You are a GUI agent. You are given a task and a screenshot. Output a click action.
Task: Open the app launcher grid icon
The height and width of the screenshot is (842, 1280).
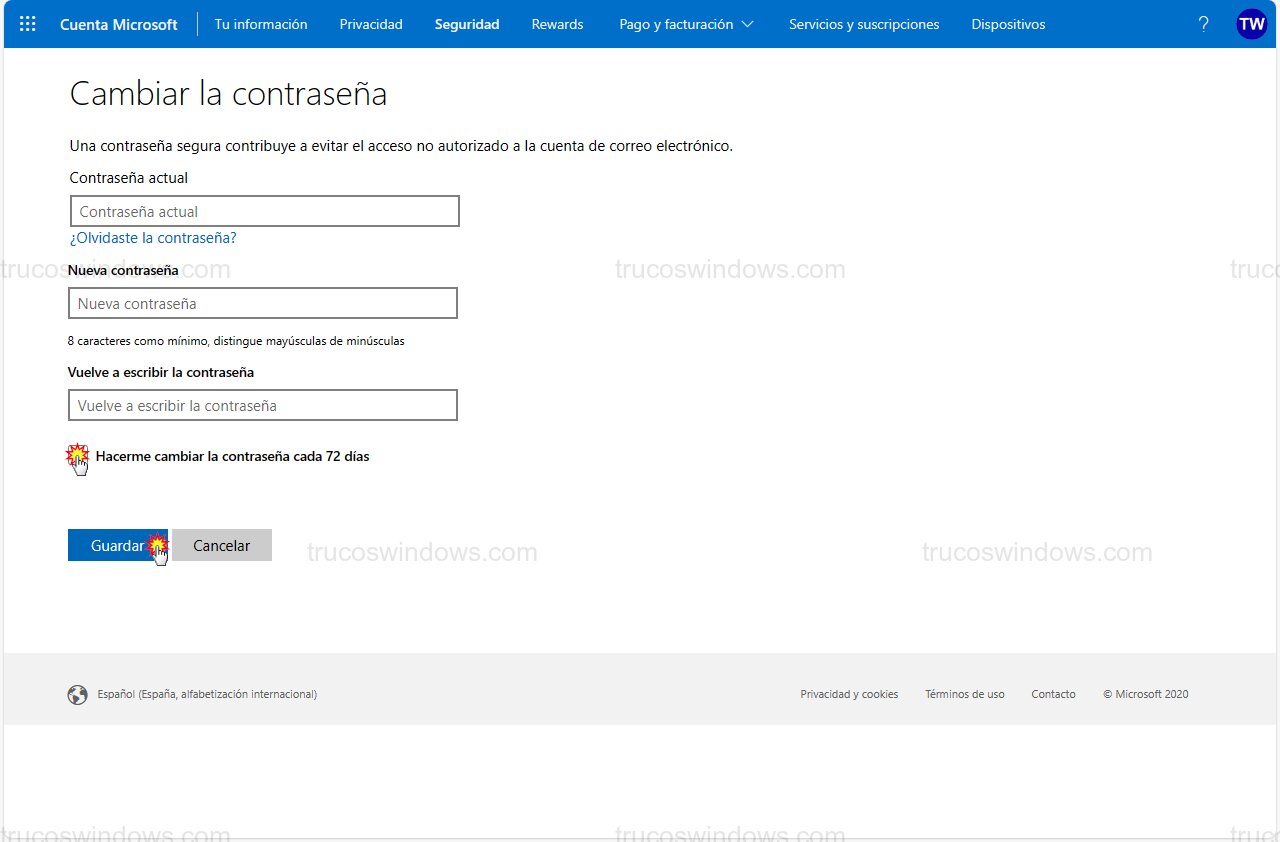click(27, 24)
